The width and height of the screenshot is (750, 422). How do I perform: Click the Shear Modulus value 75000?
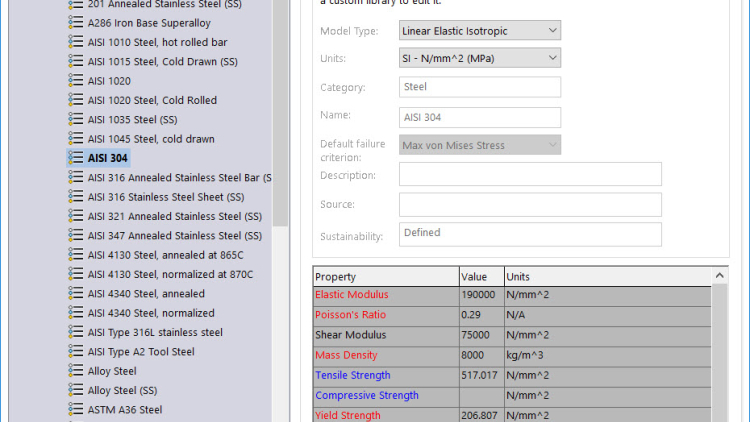(x=475, y=335)
